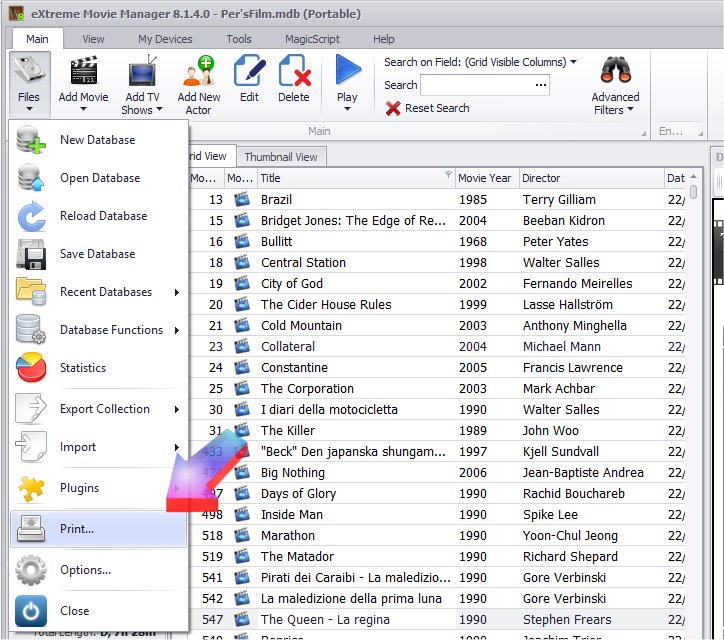The height and width of the screenshot is (640, 724).
Task: Click the Title column filter icon
Action: (448, 175)
